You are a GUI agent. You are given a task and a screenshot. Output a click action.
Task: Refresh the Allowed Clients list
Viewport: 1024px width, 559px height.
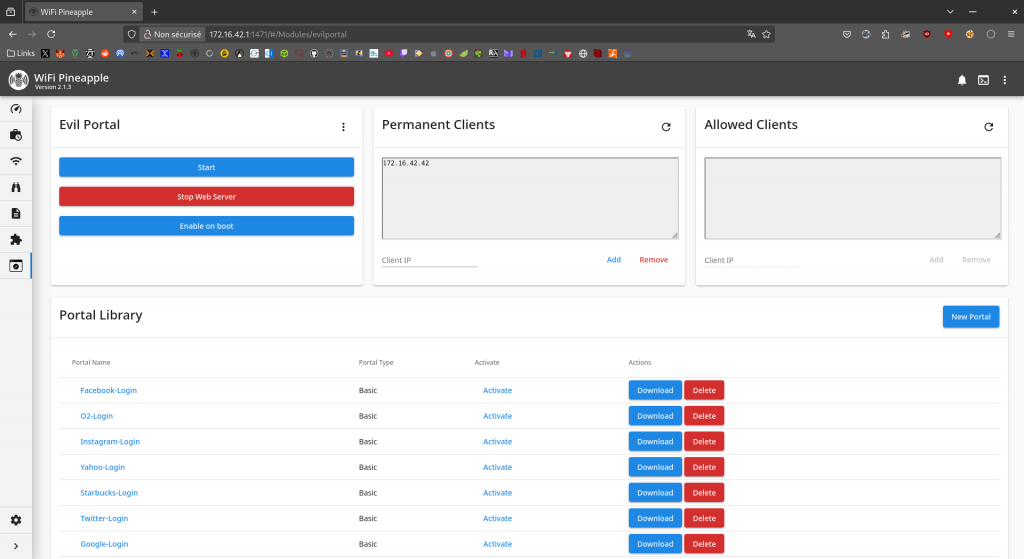click(x=989, y=127)
